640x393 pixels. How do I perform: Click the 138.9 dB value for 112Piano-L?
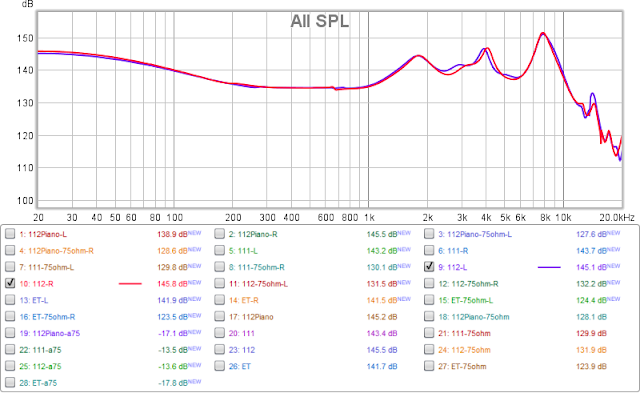[x=173, y=234]
